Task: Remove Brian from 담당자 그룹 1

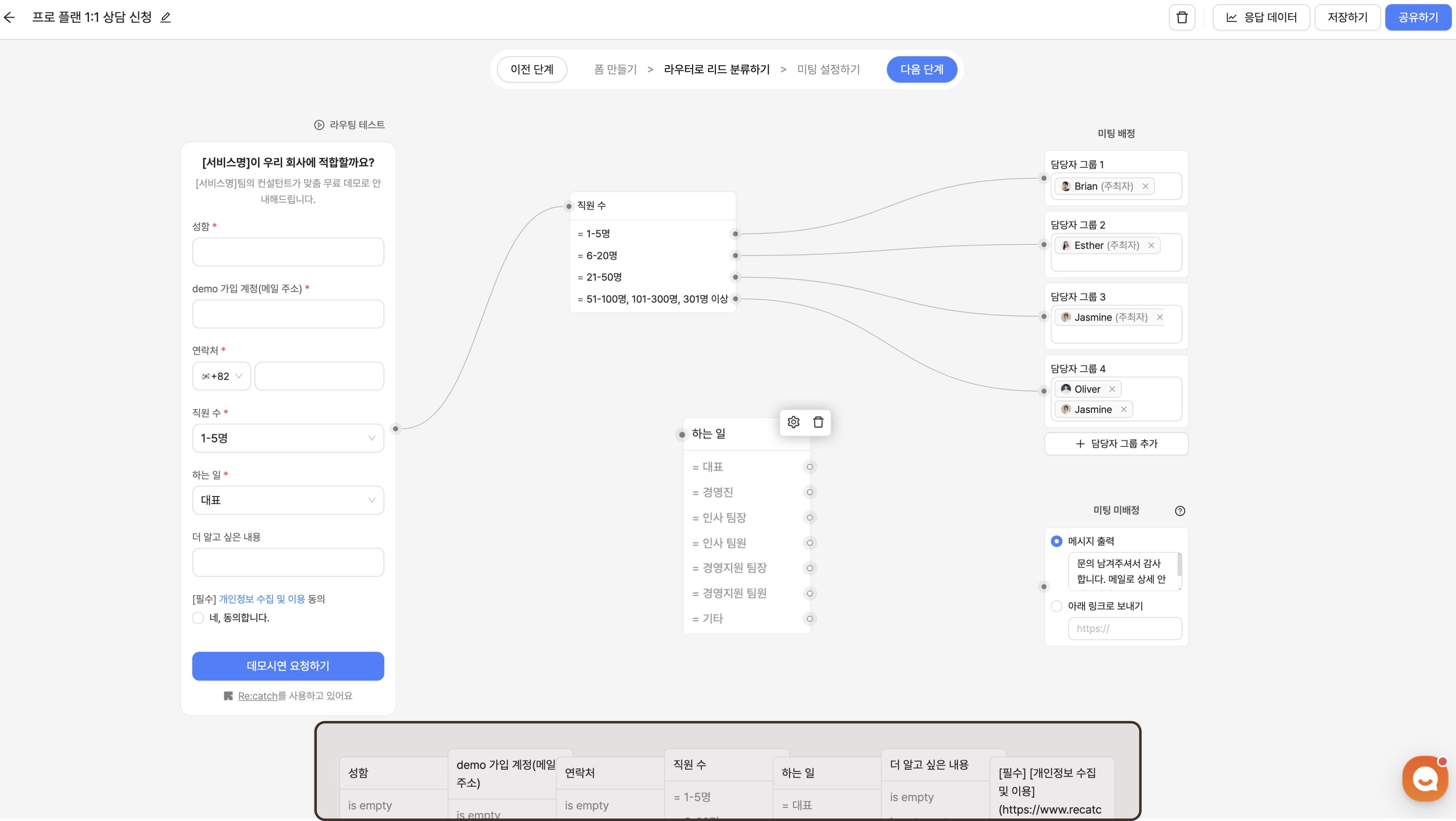Action: point(1145,187)
